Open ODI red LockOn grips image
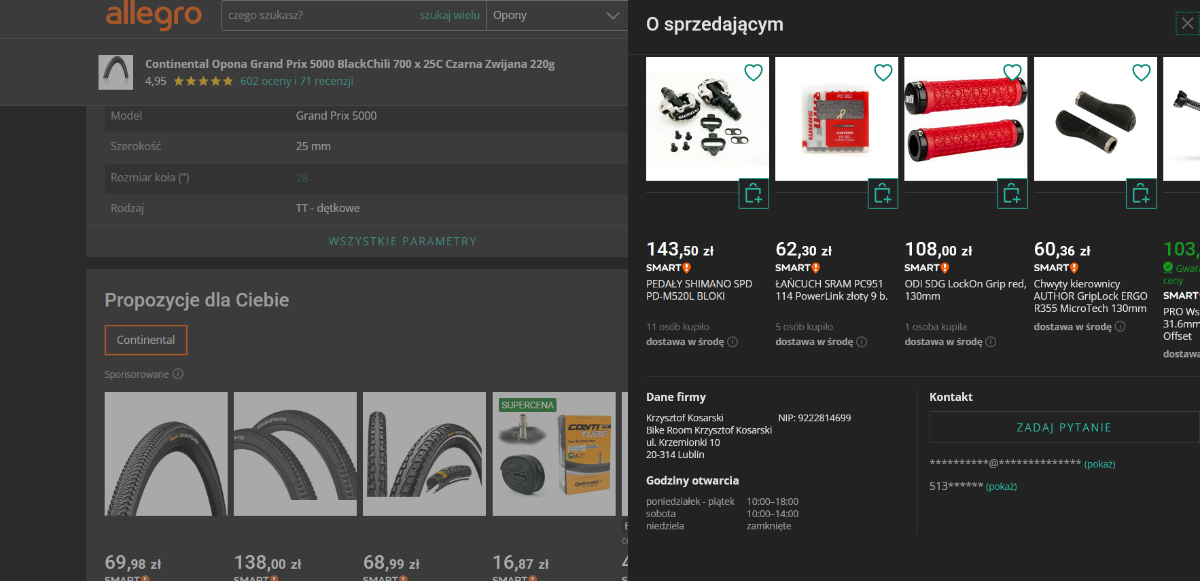 tap(966, 119)
